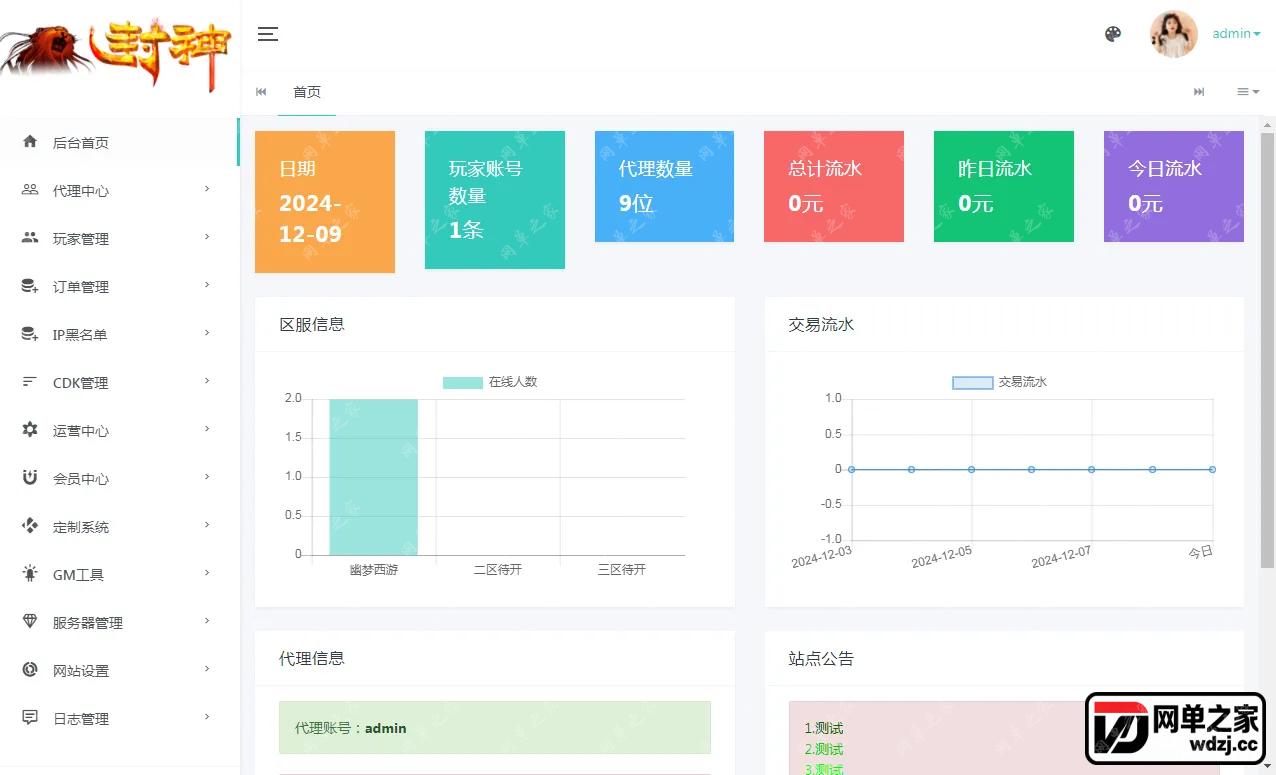
Task: Click the 总计流水 red stat card
Action: click(x=834, y=186)
